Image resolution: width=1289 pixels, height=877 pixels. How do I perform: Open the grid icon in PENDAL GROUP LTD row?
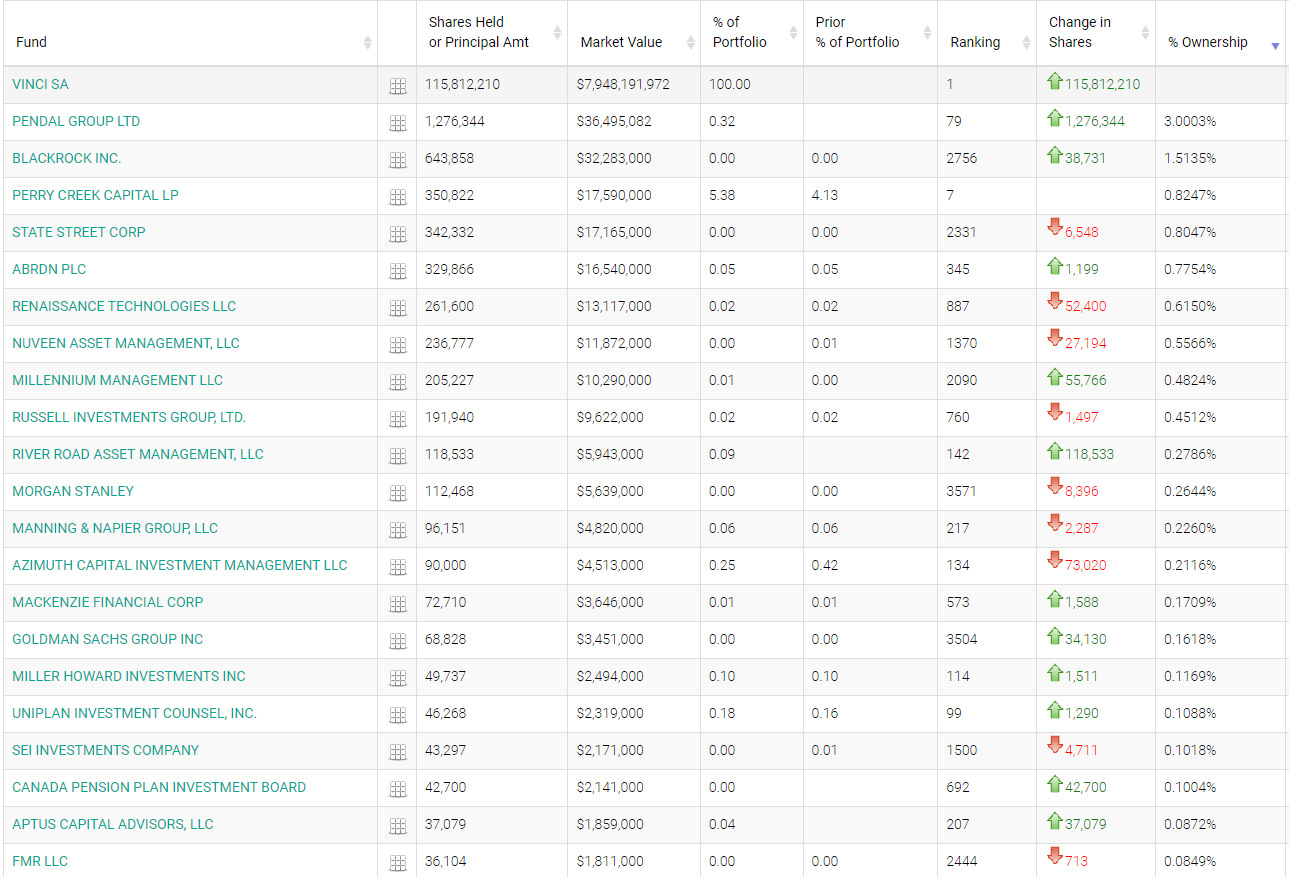[397, 124]
